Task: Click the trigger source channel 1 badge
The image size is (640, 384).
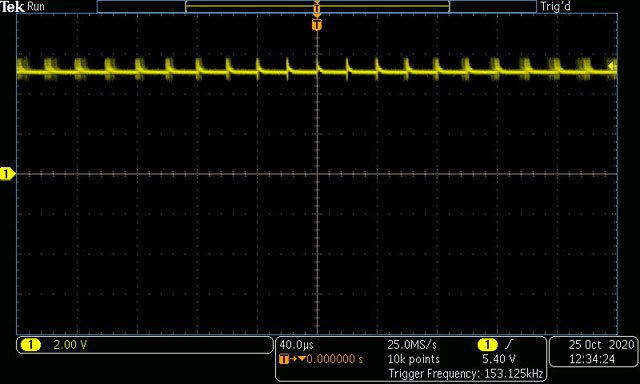Action: click(488, 345)
